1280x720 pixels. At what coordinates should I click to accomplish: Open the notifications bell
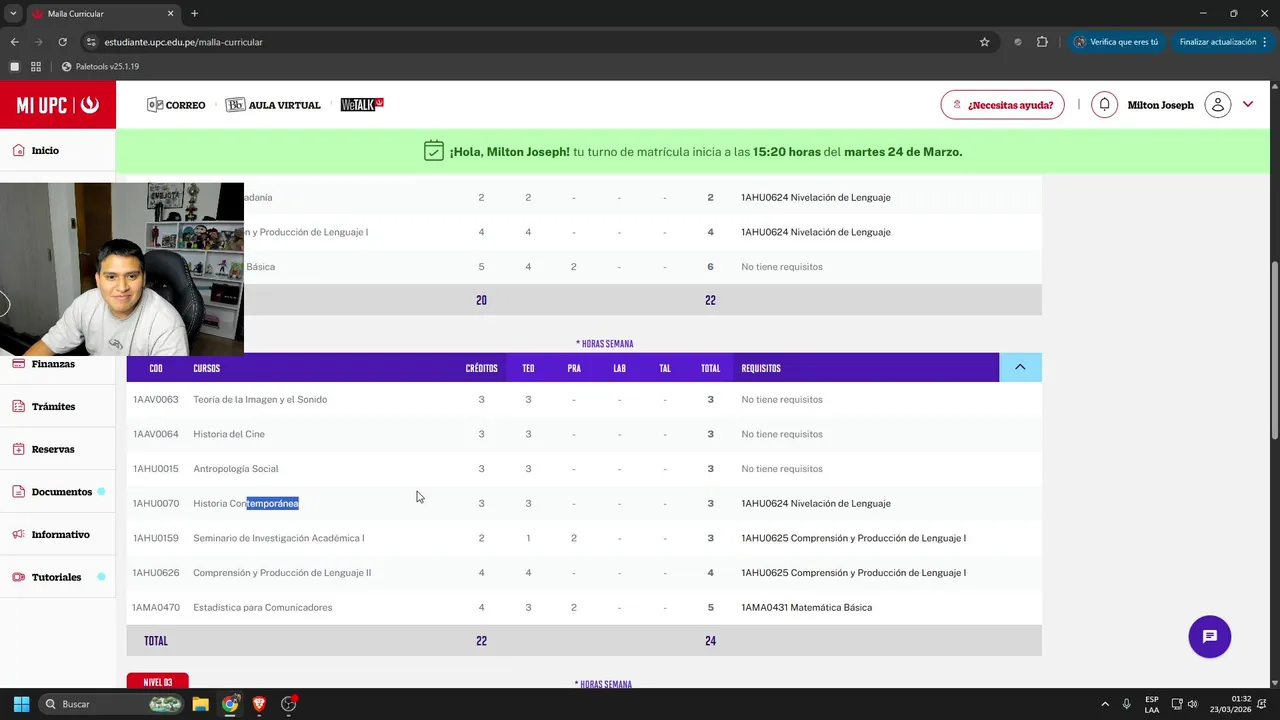(1104, 105)
